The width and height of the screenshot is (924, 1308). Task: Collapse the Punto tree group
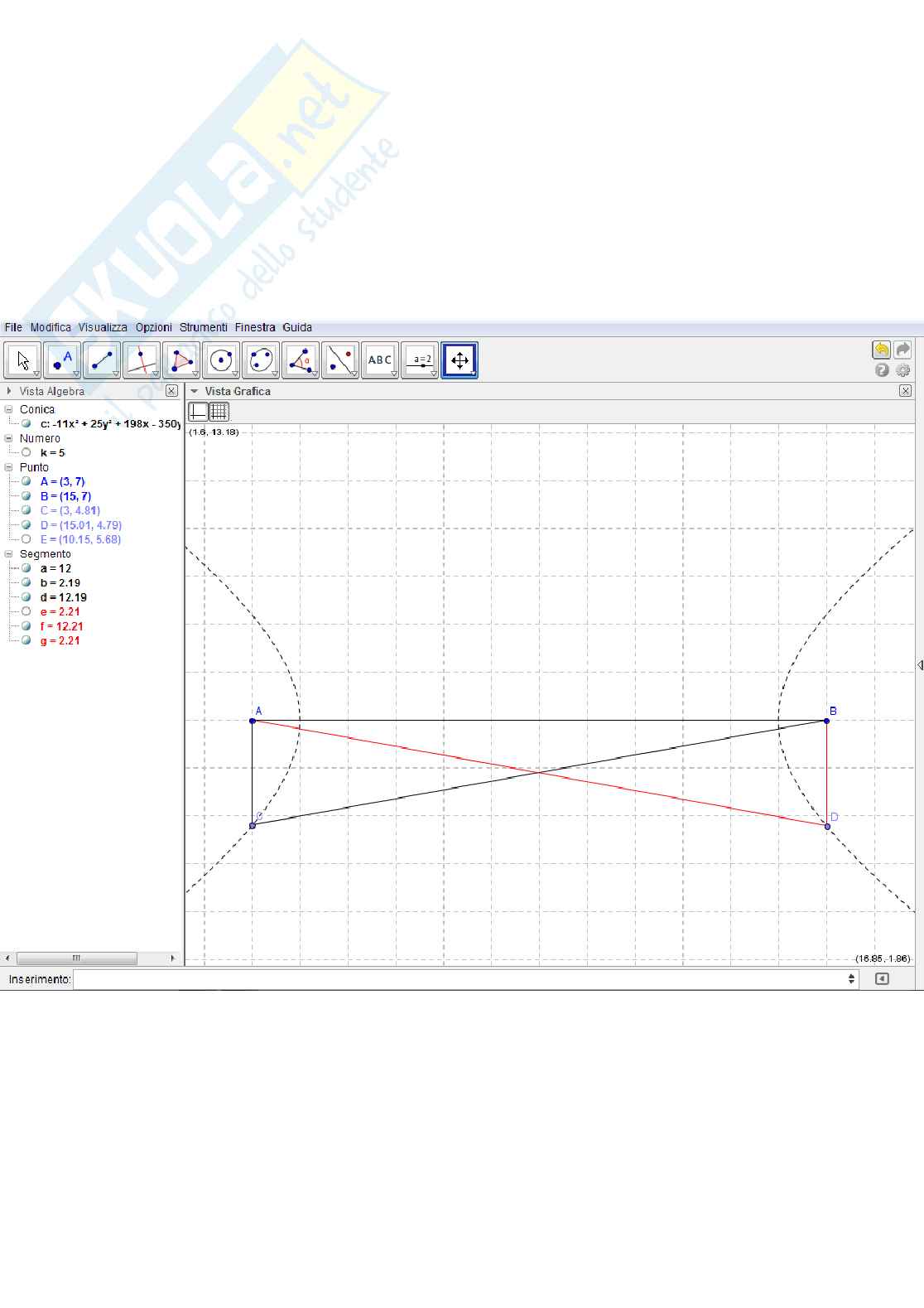point(9,467)
